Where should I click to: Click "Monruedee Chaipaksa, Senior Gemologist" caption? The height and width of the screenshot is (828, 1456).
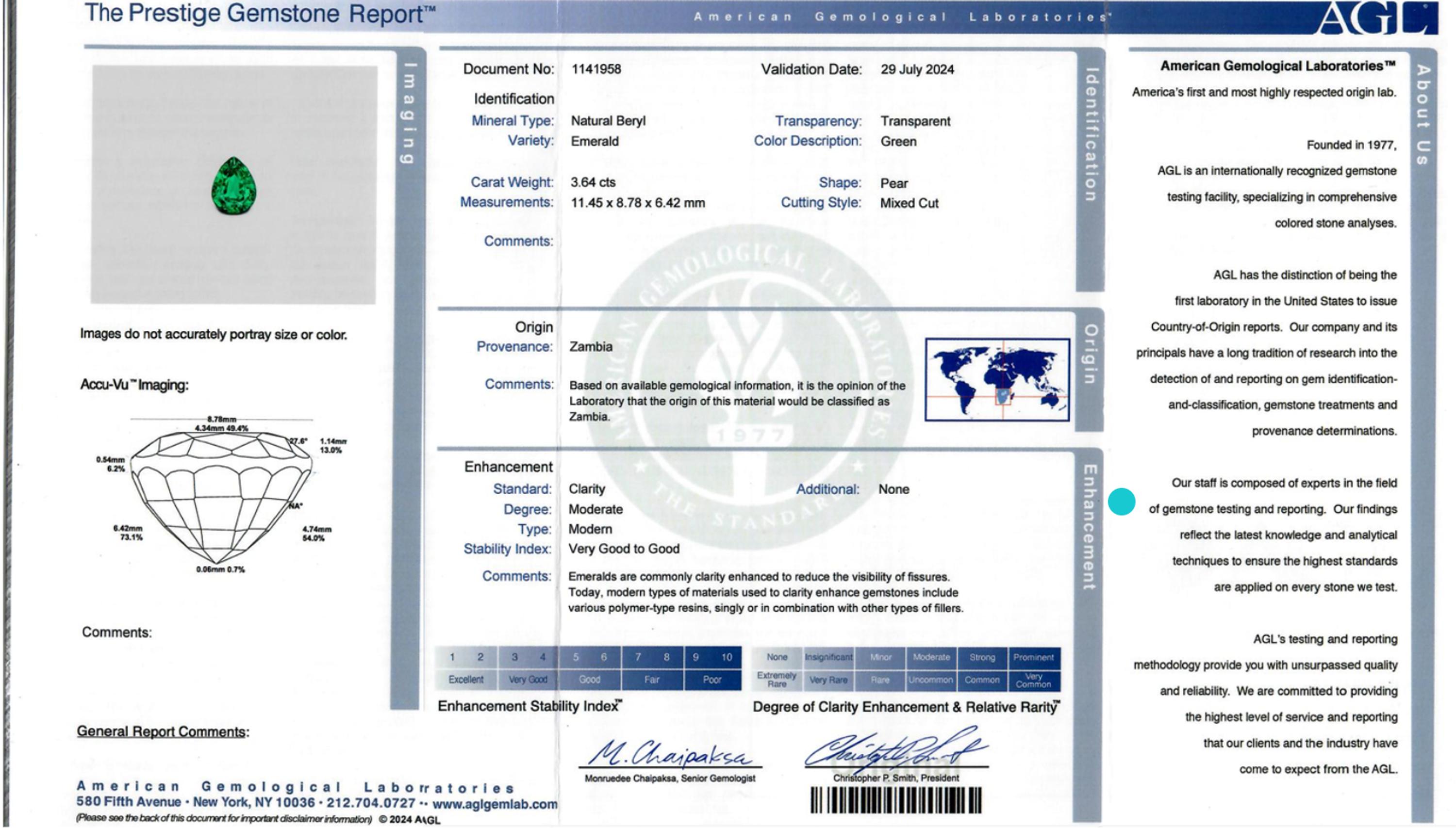coord(670,779)
